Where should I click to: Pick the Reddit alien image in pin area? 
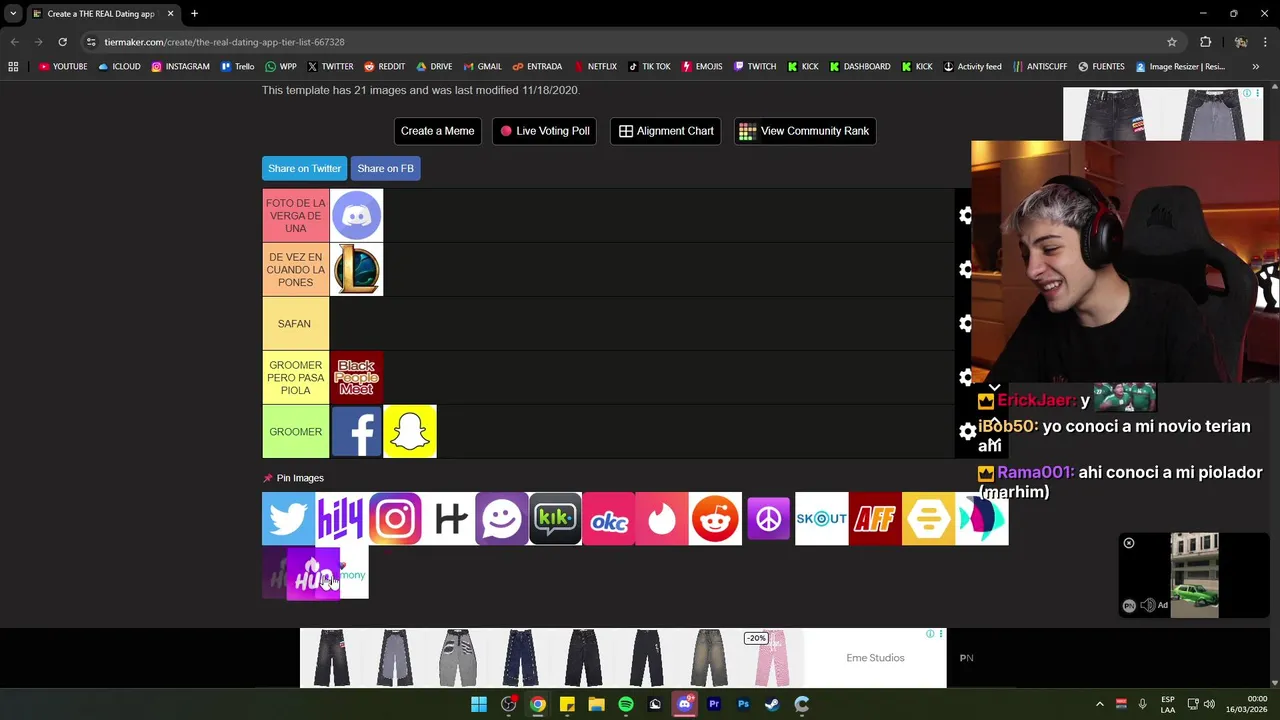715,518
